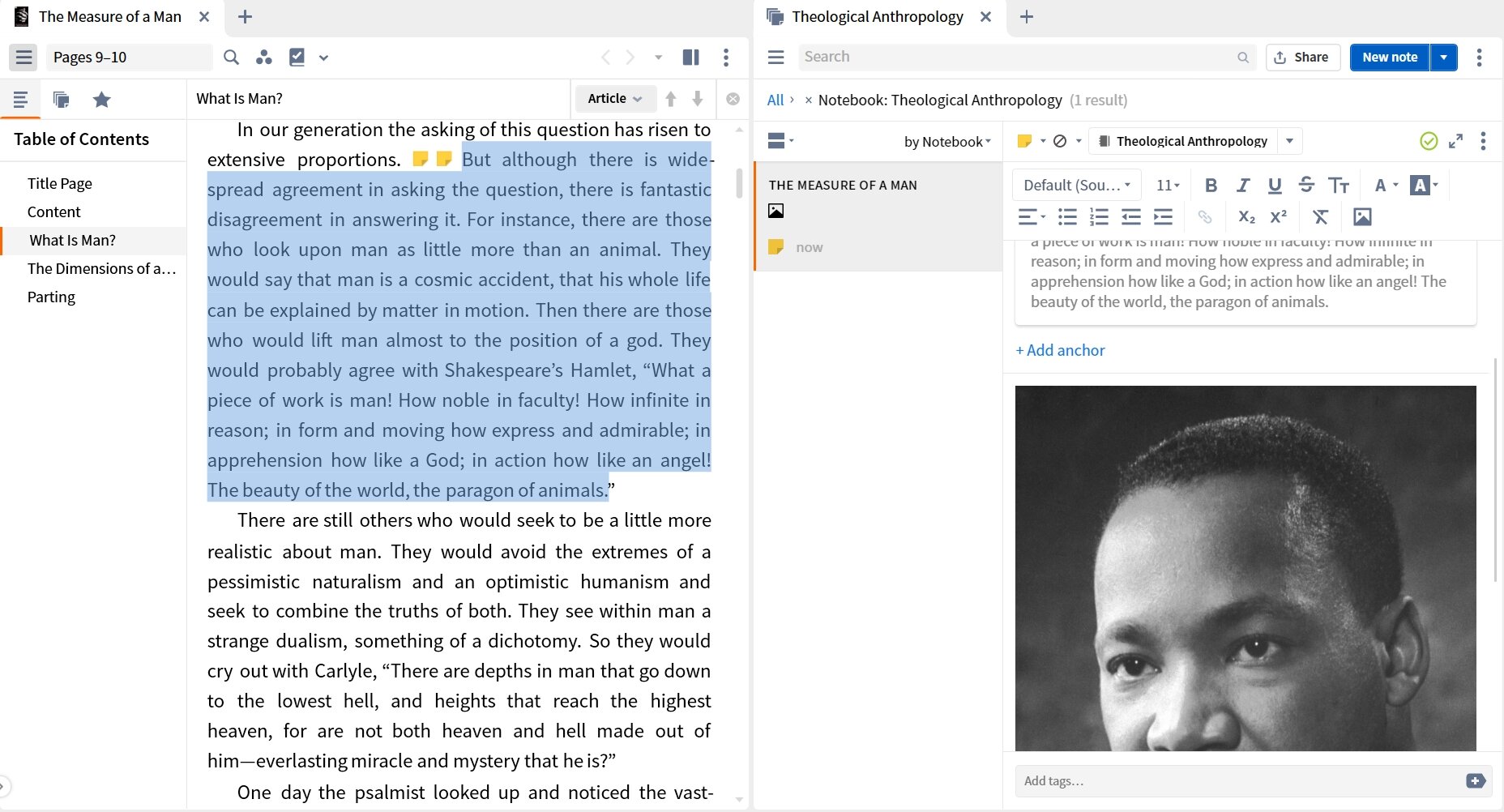Switch to the notes sidebar tab icon
The width and height of the screenshot is (1504, 812).
(61, 100)
